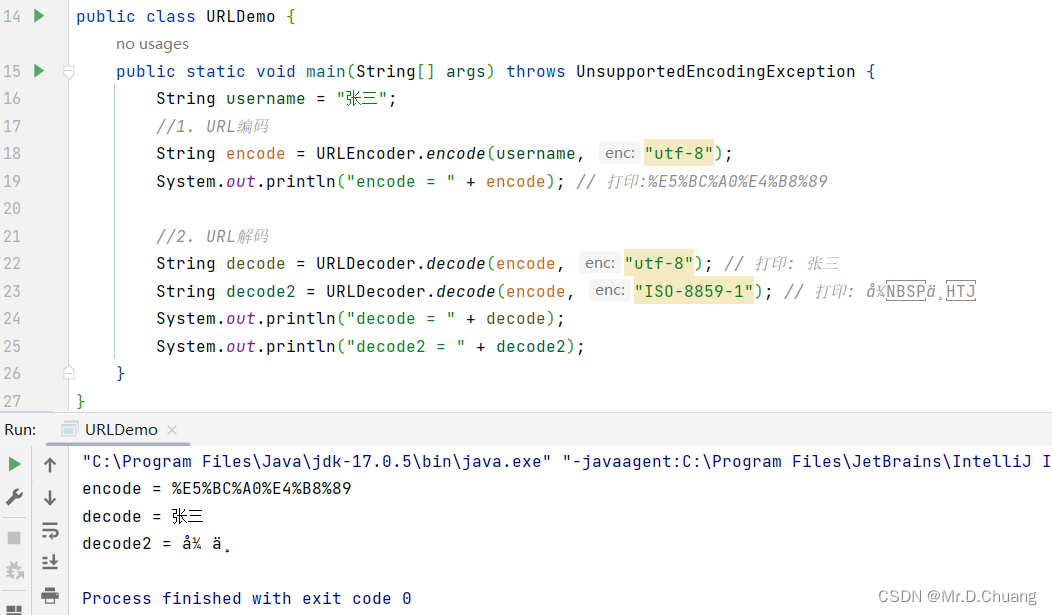Collapse code block at line 26 fold marker

click(x=68, y=373)
